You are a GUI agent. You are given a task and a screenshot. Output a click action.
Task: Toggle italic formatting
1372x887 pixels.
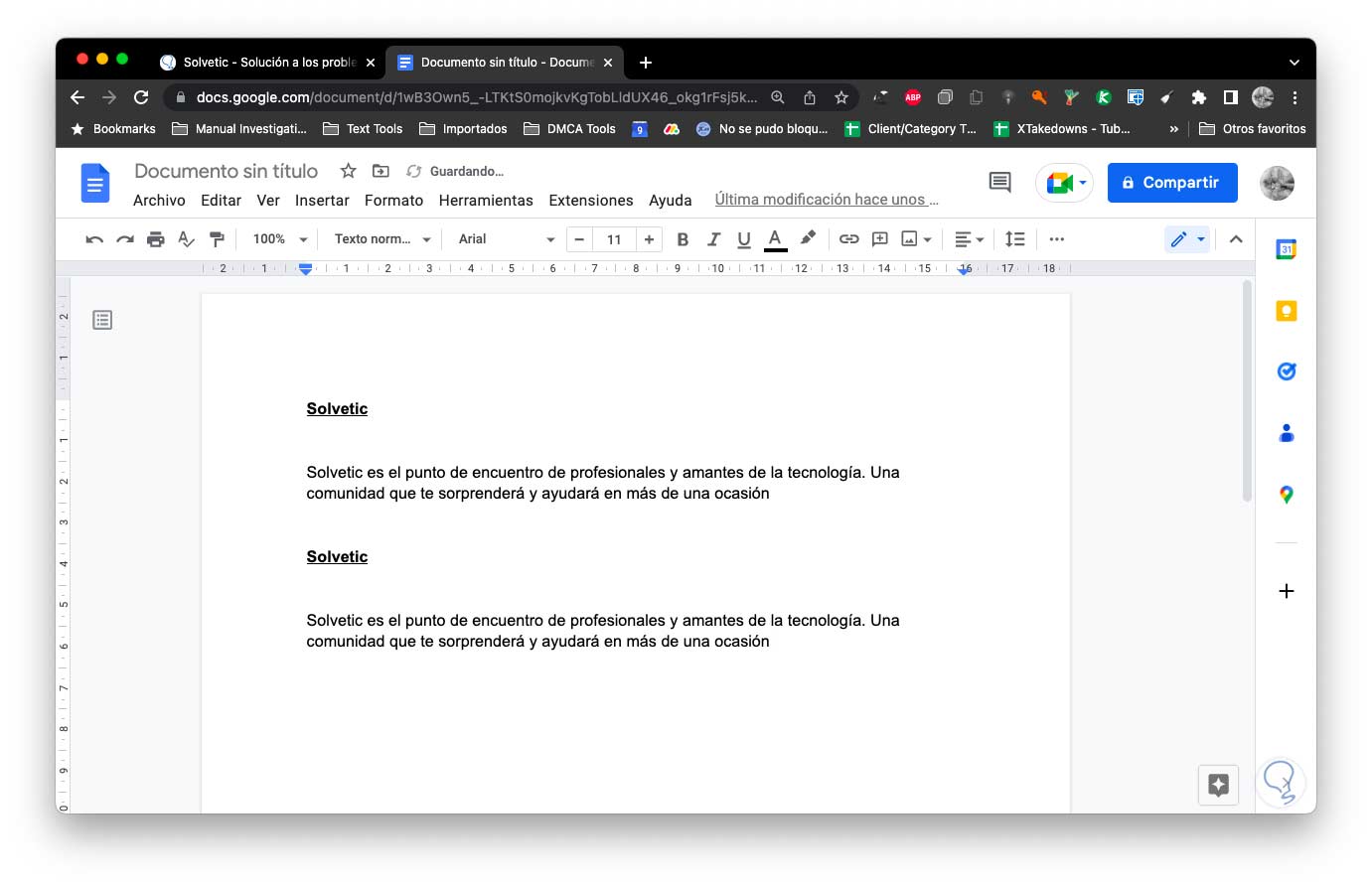pyautogui.click(x=713, y=239)
